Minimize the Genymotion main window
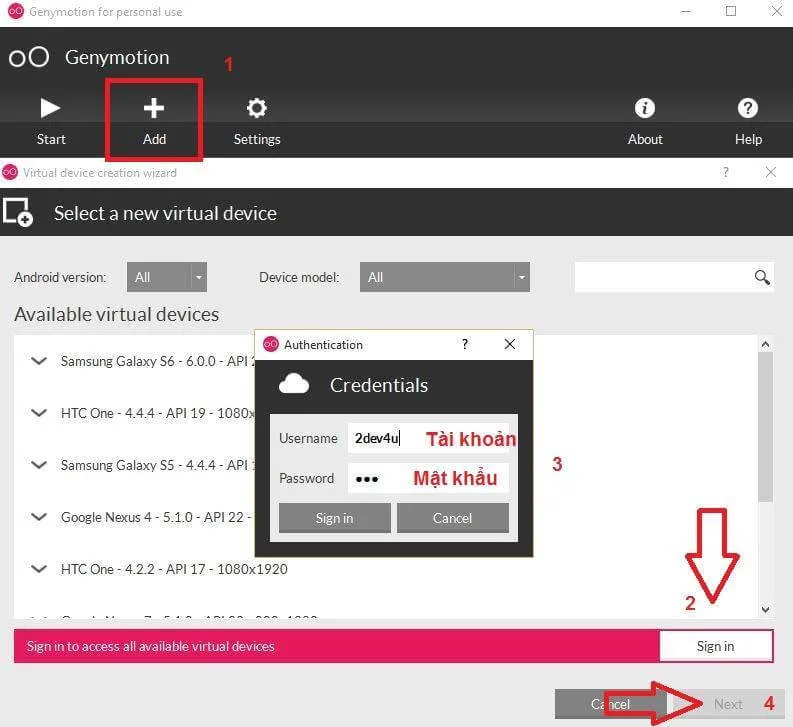 [x=686, y=11]
